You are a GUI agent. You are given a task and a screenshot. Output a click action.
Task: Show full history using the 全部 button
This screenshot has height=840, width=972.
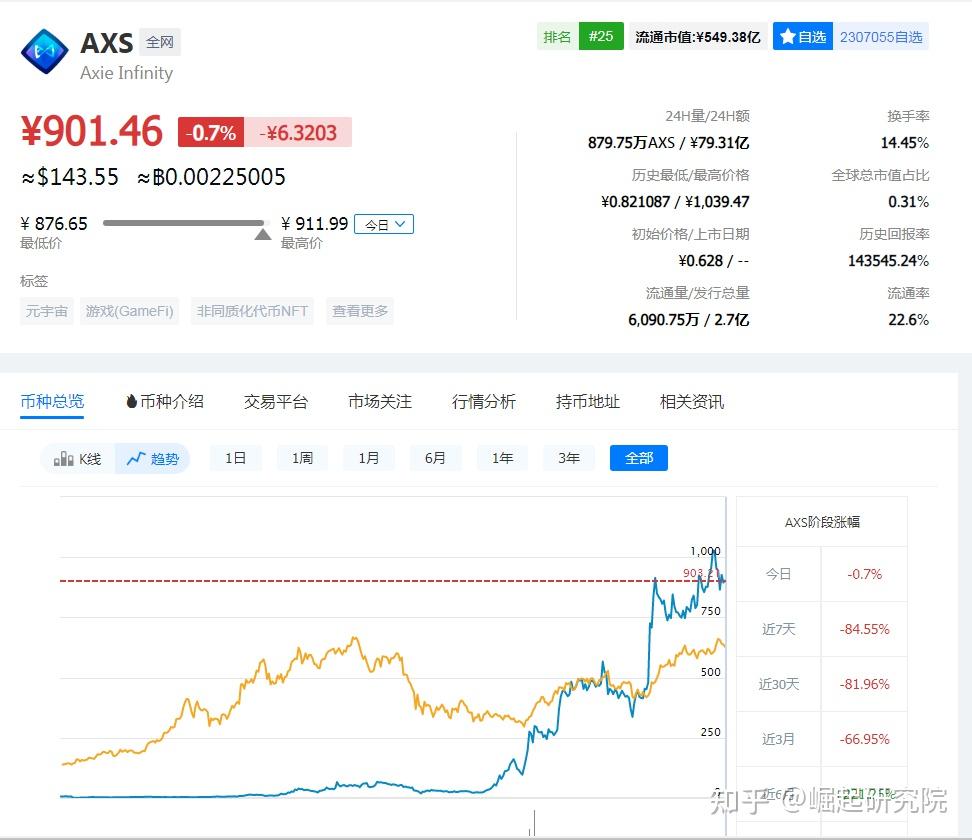[638, 458]
